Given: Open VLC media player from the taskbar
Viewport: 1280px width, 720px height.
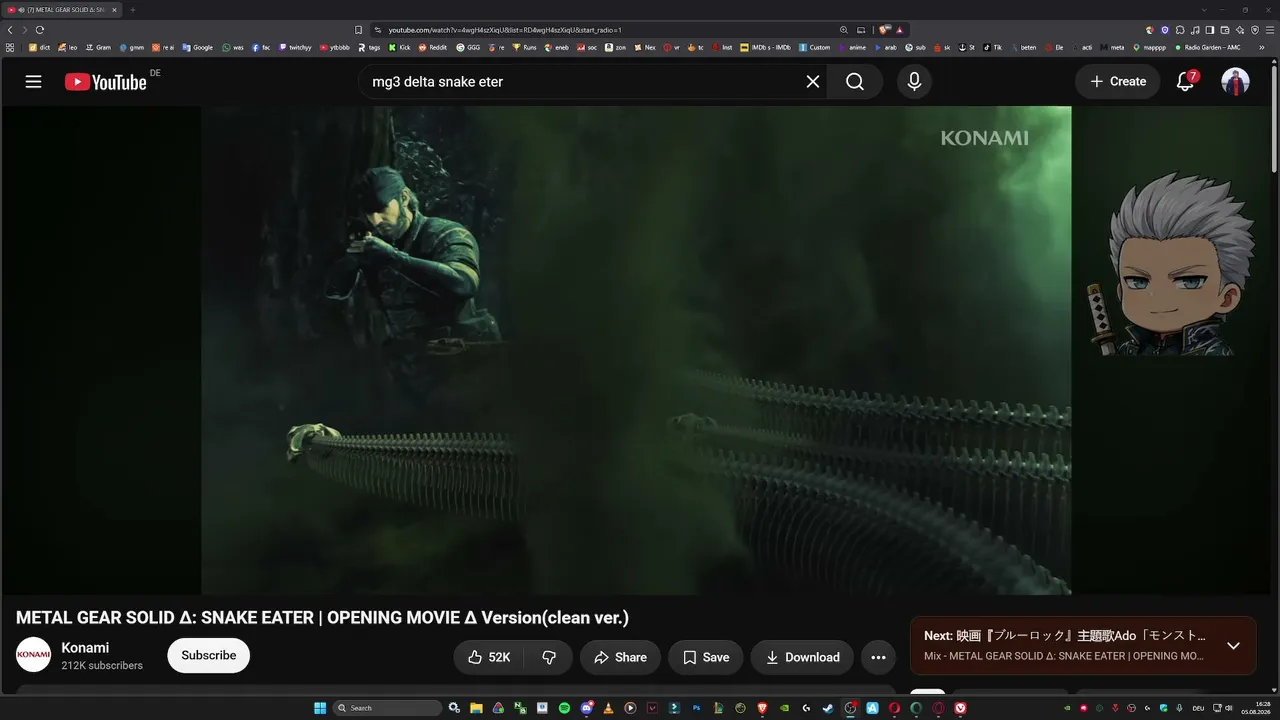Looking at the screenshot, I should (608, 708).
